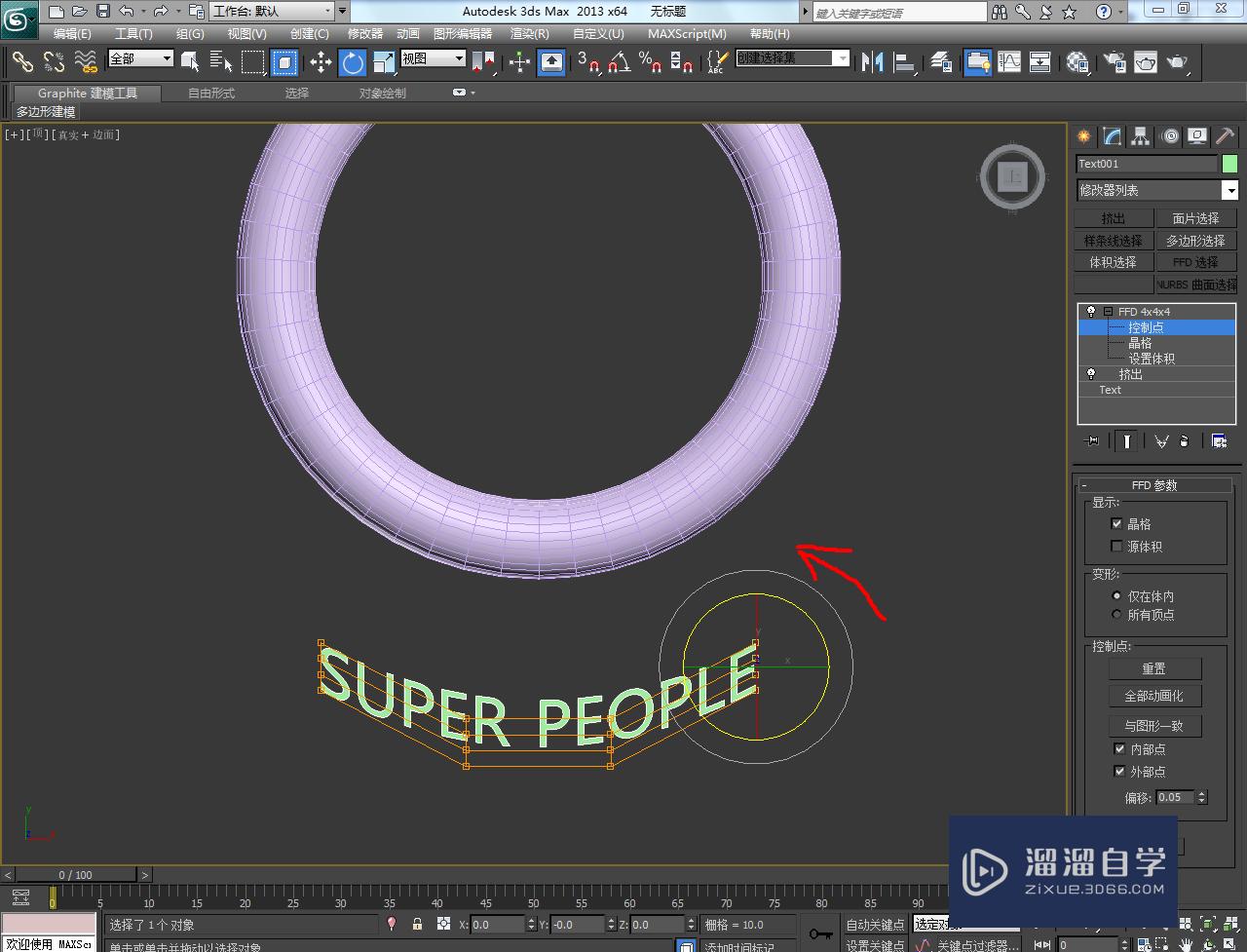
Task: Select the Select and Link chain tool
Action: click(x=22, y=62)
